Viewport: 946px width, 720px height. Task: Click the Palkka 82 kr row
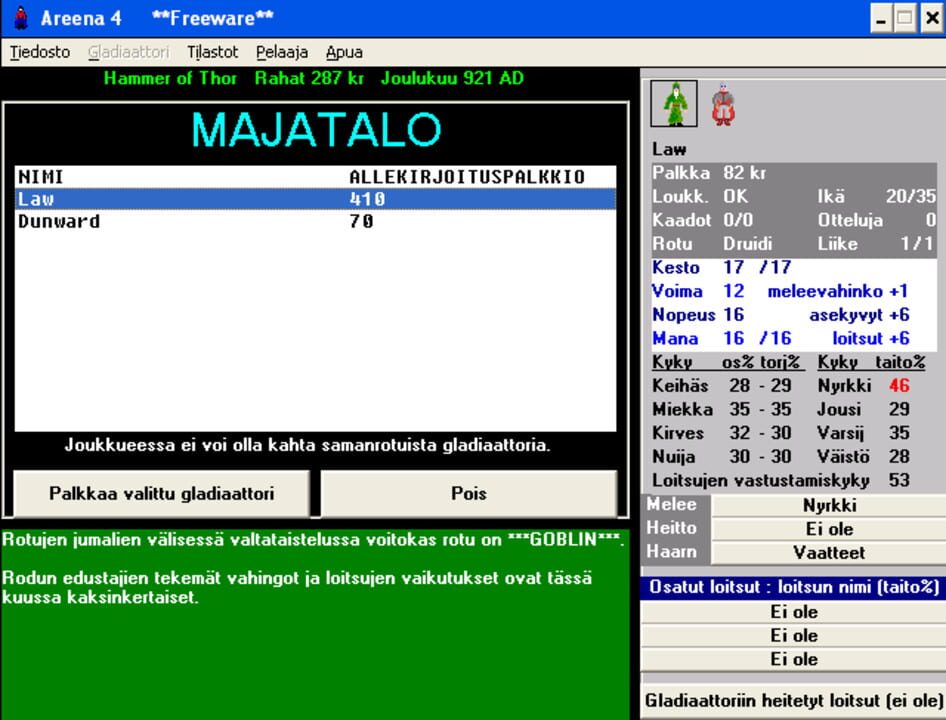(x=793, y=173)
